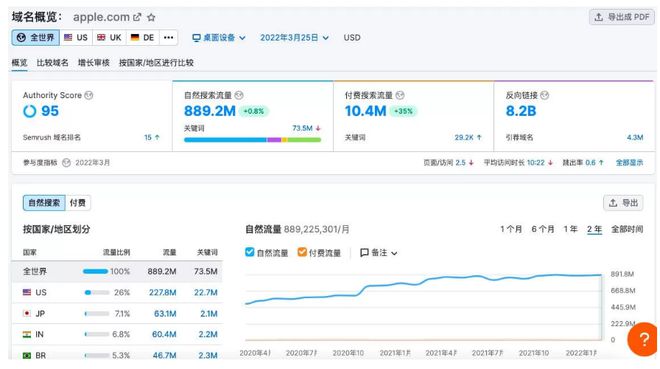Viewport: 660px width, 369px height.
Task: Click the worldwide row 889.2M traffic
Action: click(x=162, y=271)
